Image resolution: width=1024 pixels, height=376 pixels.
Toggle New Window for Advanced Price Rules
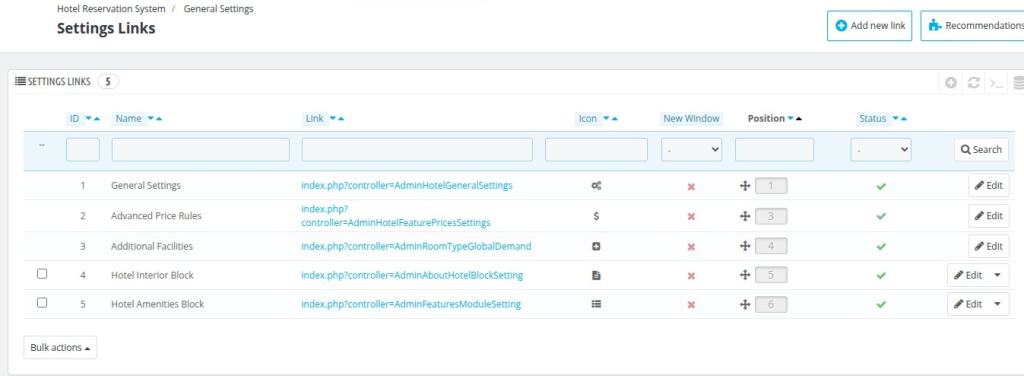691,217
